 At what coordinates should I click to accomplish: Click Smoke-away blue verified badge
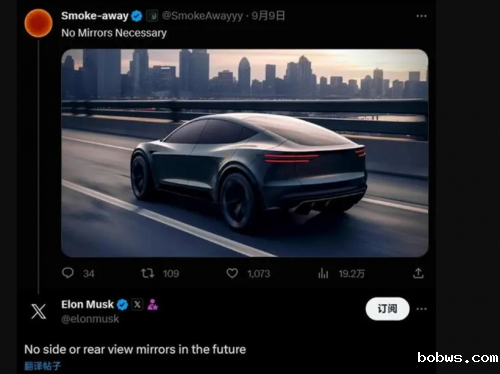click(137, 16)
